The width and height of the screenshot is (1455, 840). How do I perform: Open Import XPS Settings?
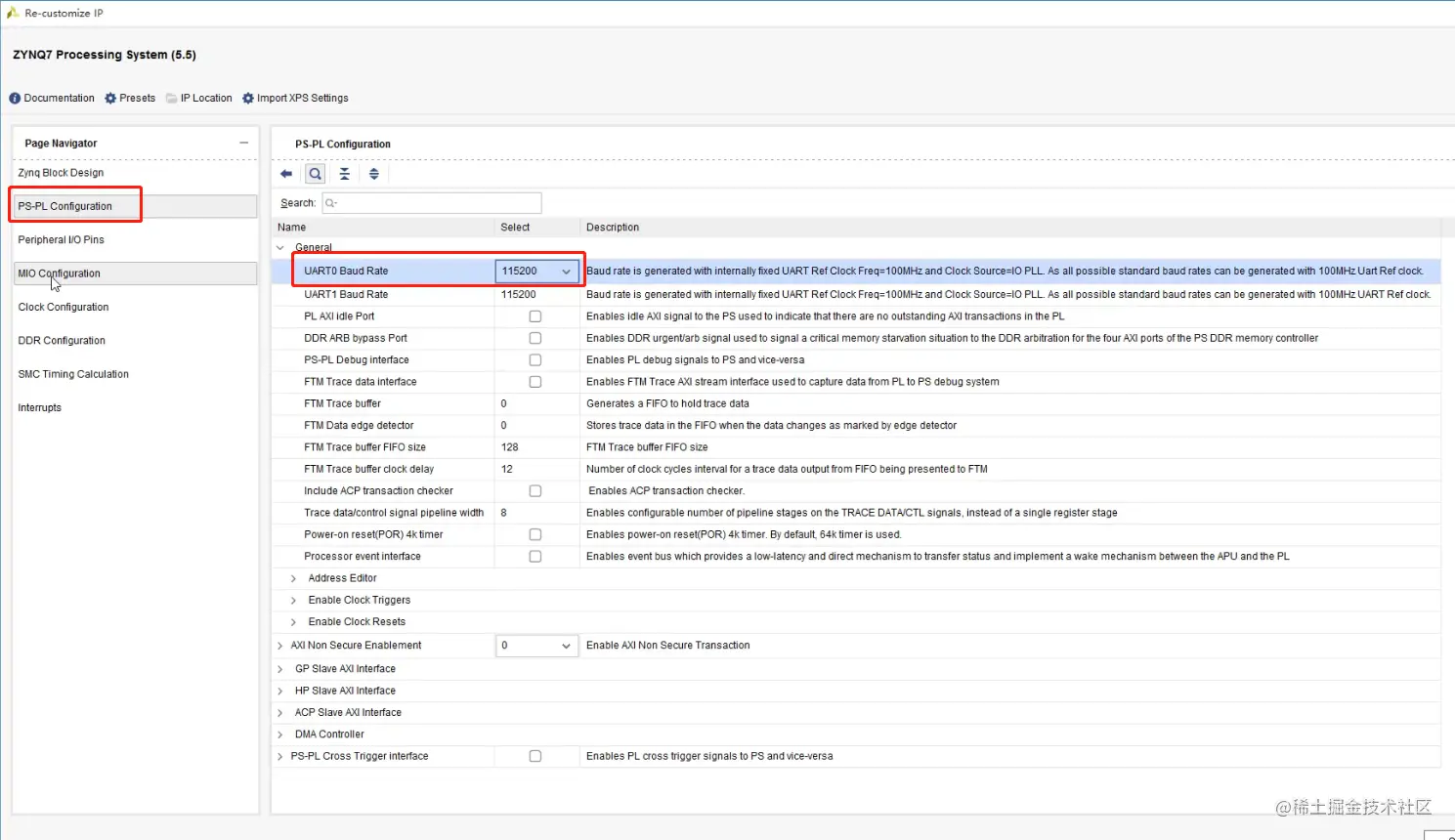coord(295,98)
